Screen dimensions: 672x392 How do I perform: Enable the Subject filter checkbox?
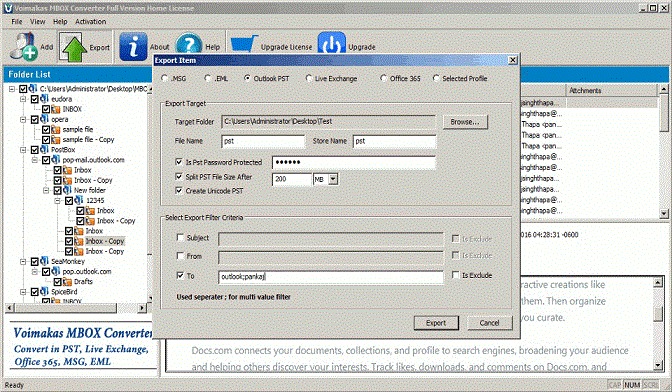pos(180,237)
